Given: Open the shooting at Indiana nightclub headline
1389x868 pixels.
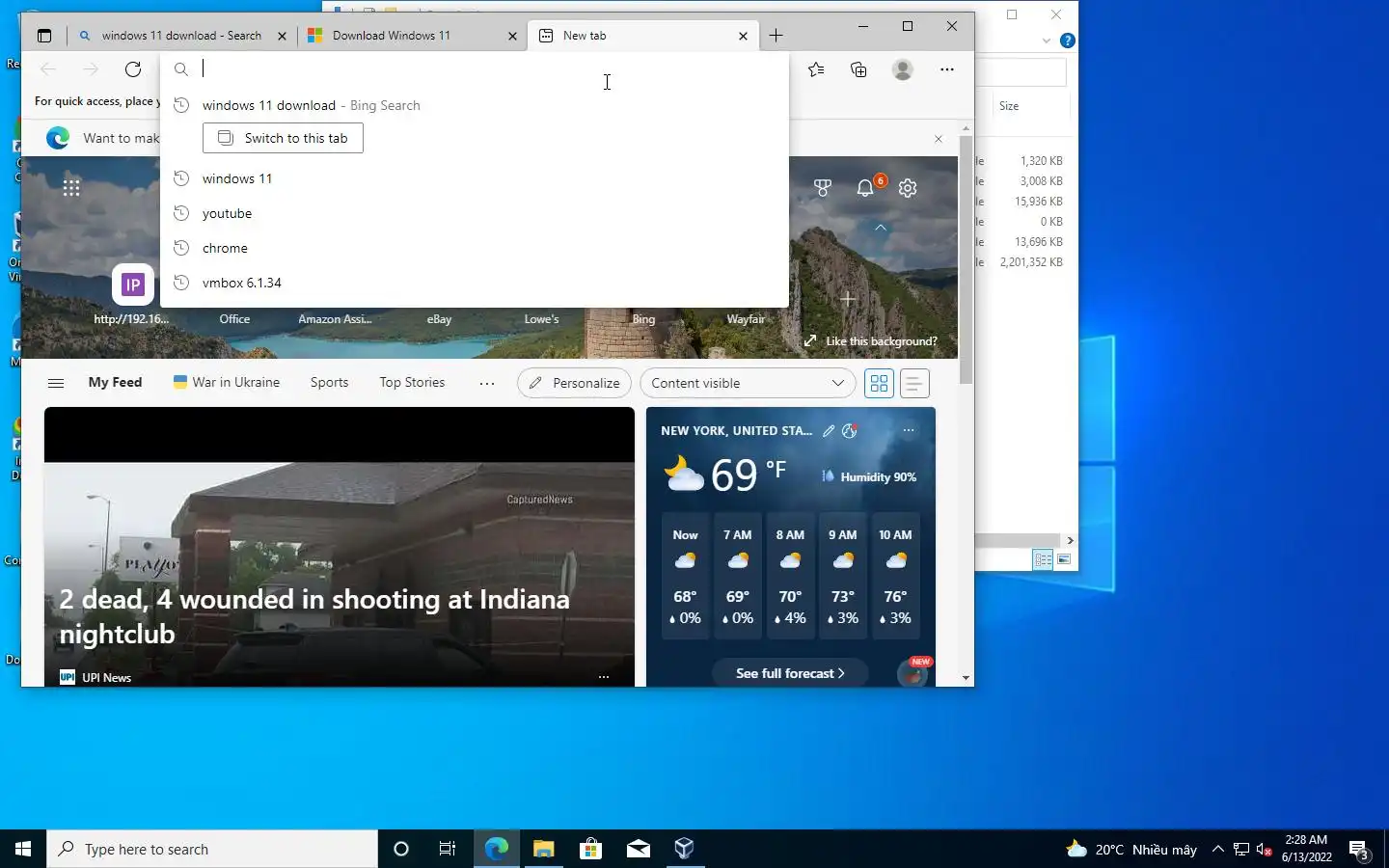Looking at the screenshot, I should coord(314,616).
